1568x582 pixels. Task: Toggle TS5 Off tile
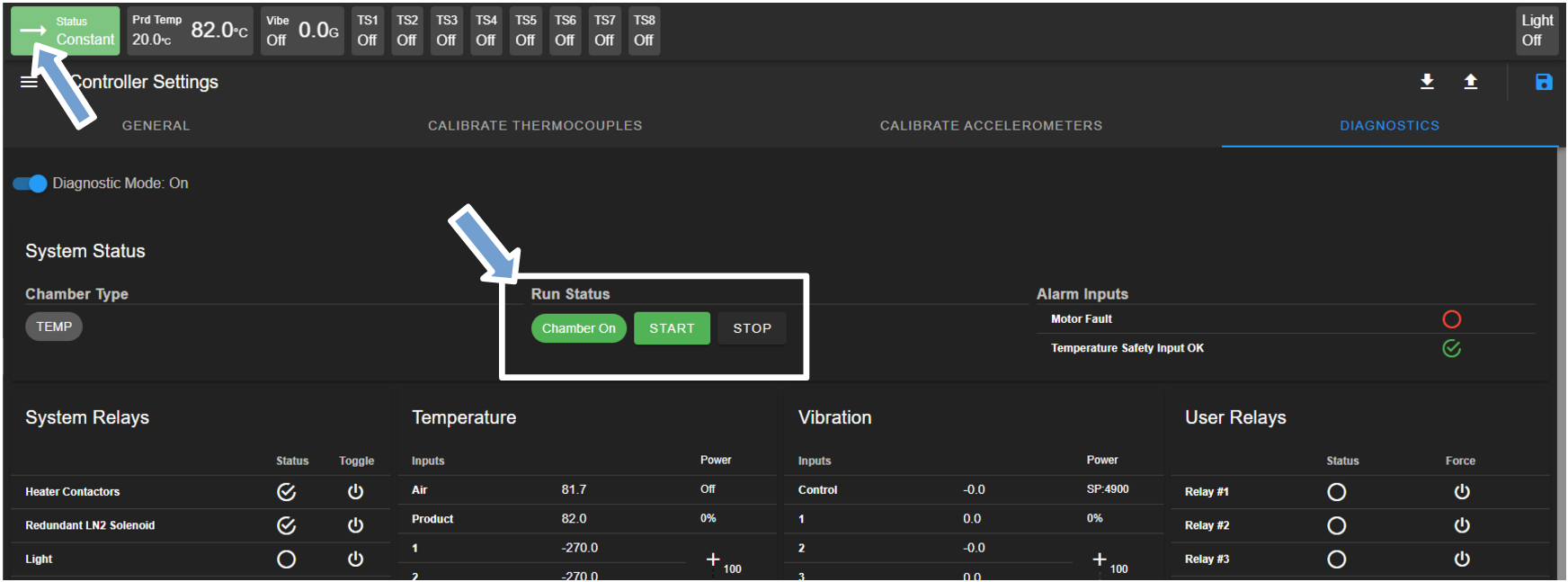click(526, 31)
